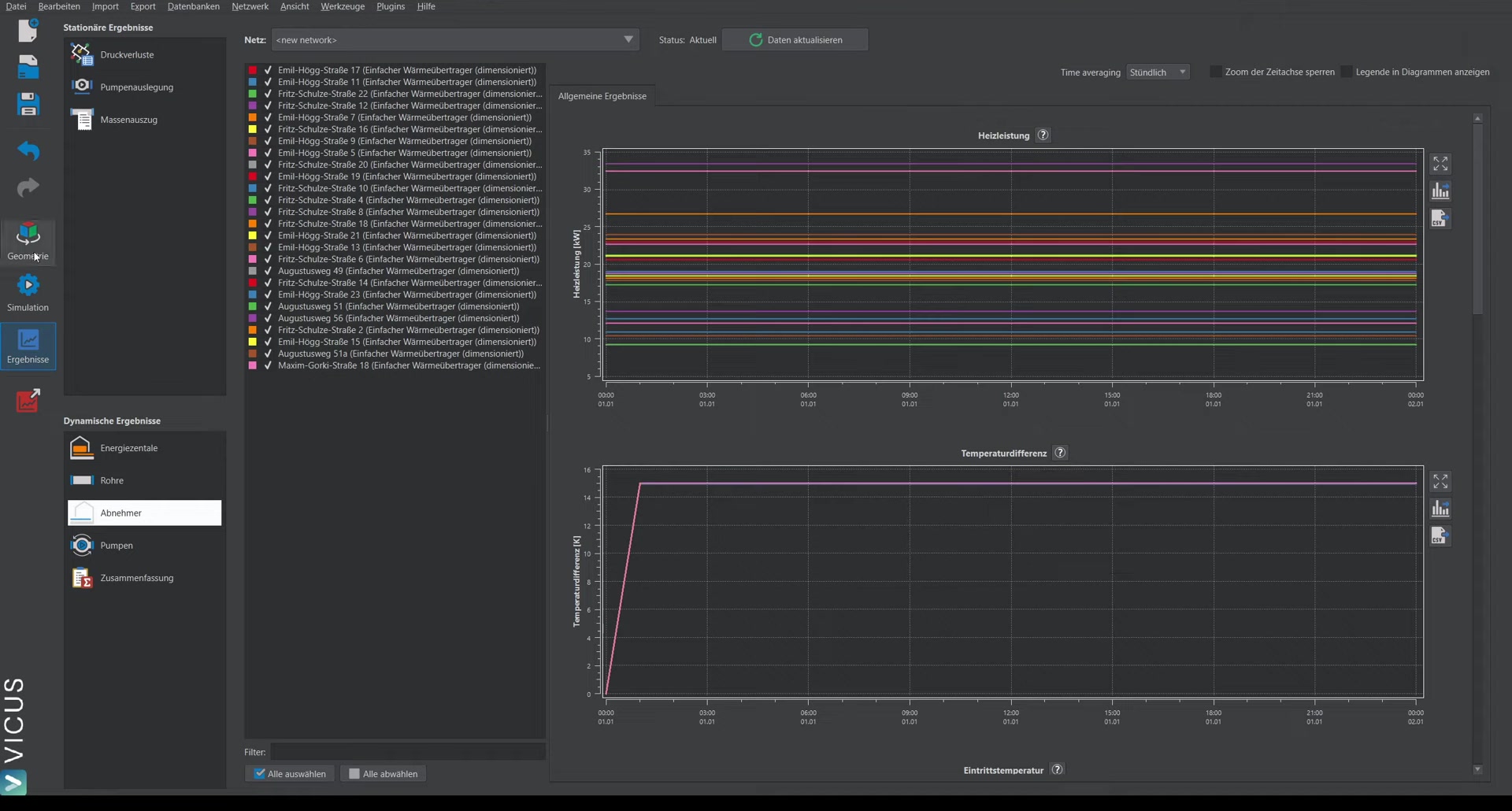Select Abnehmer dynamic results
This screenshot has height=811, width=1512.
coord(145,513)
